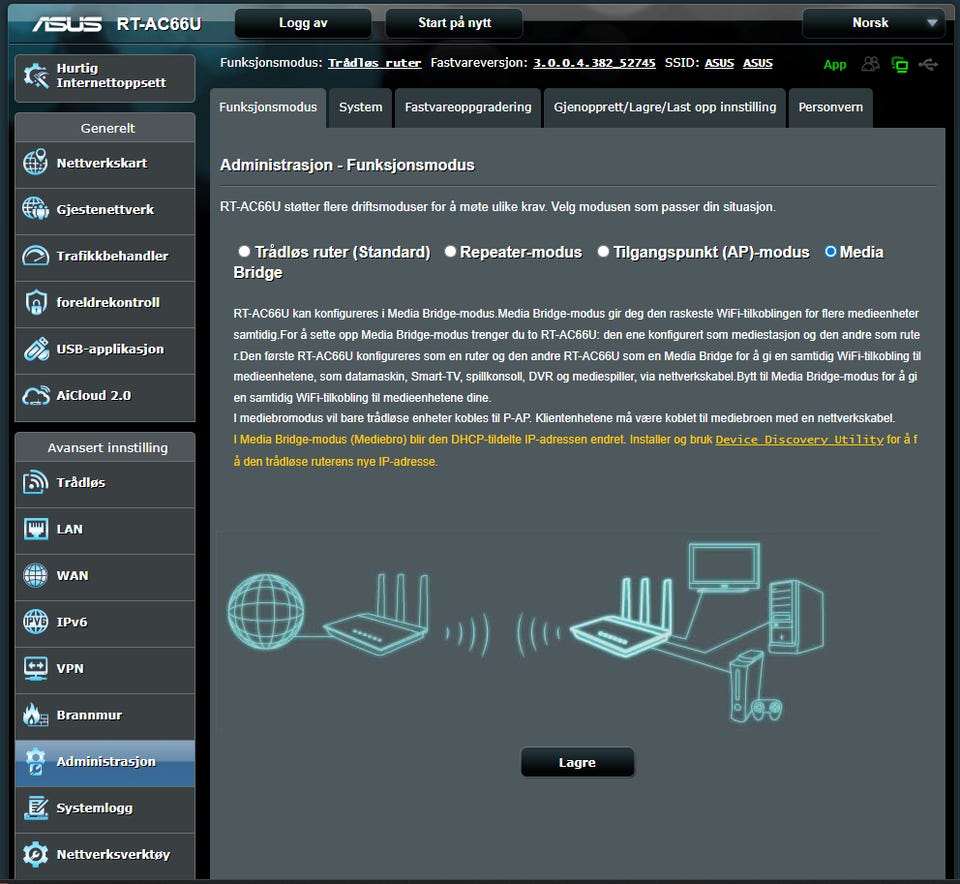Open Systemlogg menu item
This screenshot has height=884, width=960.
click(x=105, y=808)
